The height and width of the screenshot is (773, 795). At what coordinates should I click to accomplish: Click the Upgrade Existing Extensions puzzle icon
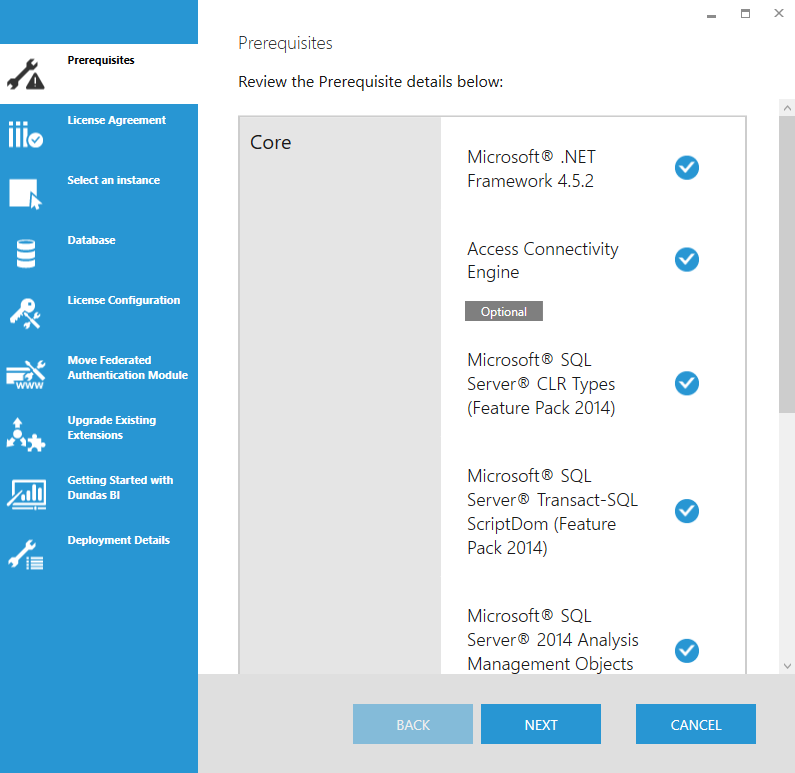25,434
